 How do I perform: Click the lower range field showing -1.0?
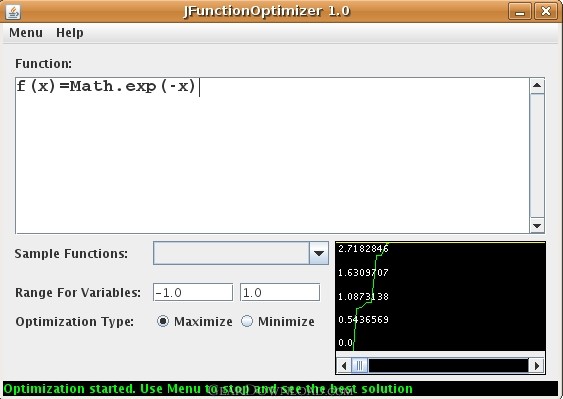pyautogui.click(x=193, y=292)
